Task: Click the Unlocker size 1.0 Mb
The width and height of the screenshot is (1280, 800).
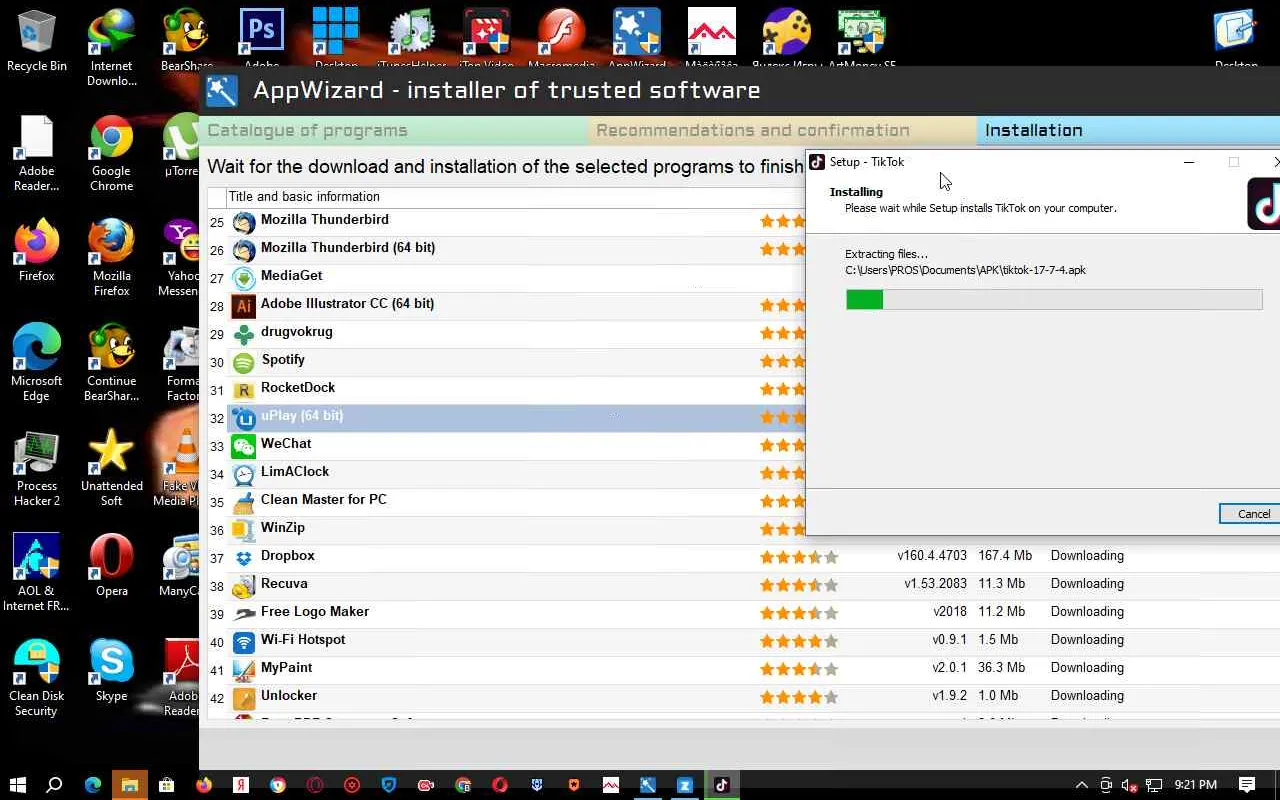Action: pos(998,696)
